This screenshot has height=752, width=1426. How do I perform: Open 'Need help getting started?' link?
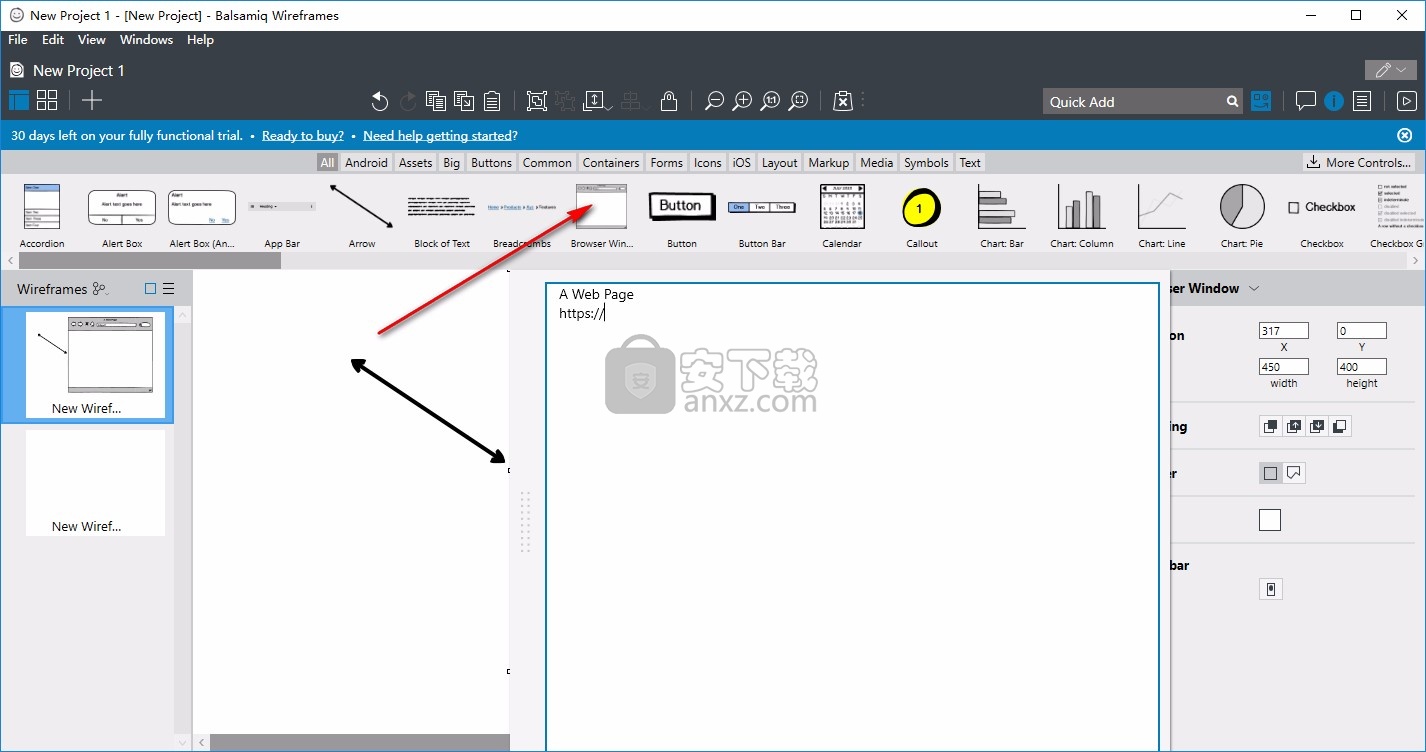click(440, 136)
